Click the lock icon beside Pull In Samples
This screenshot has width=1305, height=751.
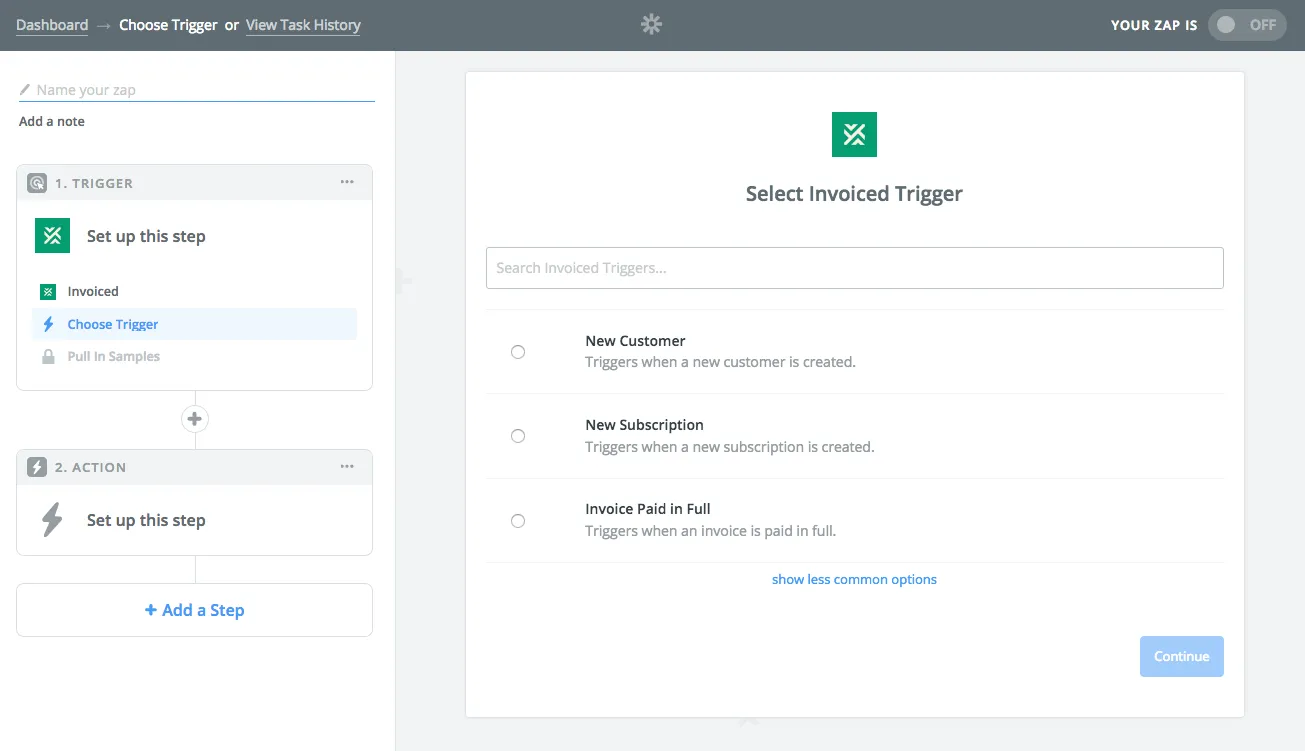pos(48,356)
